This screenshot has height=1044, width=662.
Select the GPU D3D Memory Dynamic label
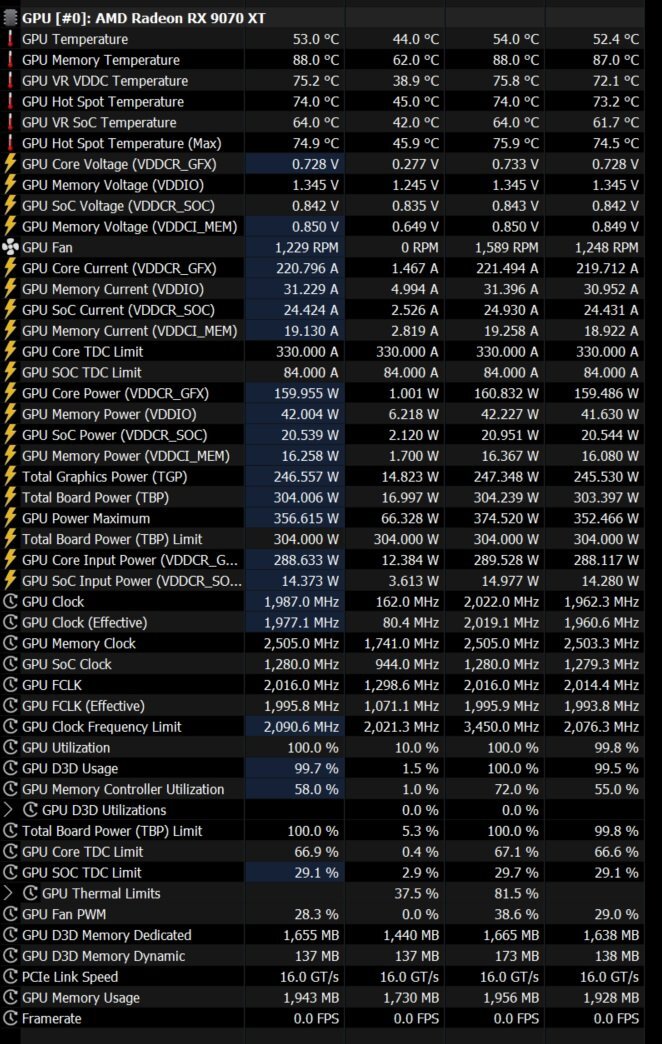(x=104, y=956)
